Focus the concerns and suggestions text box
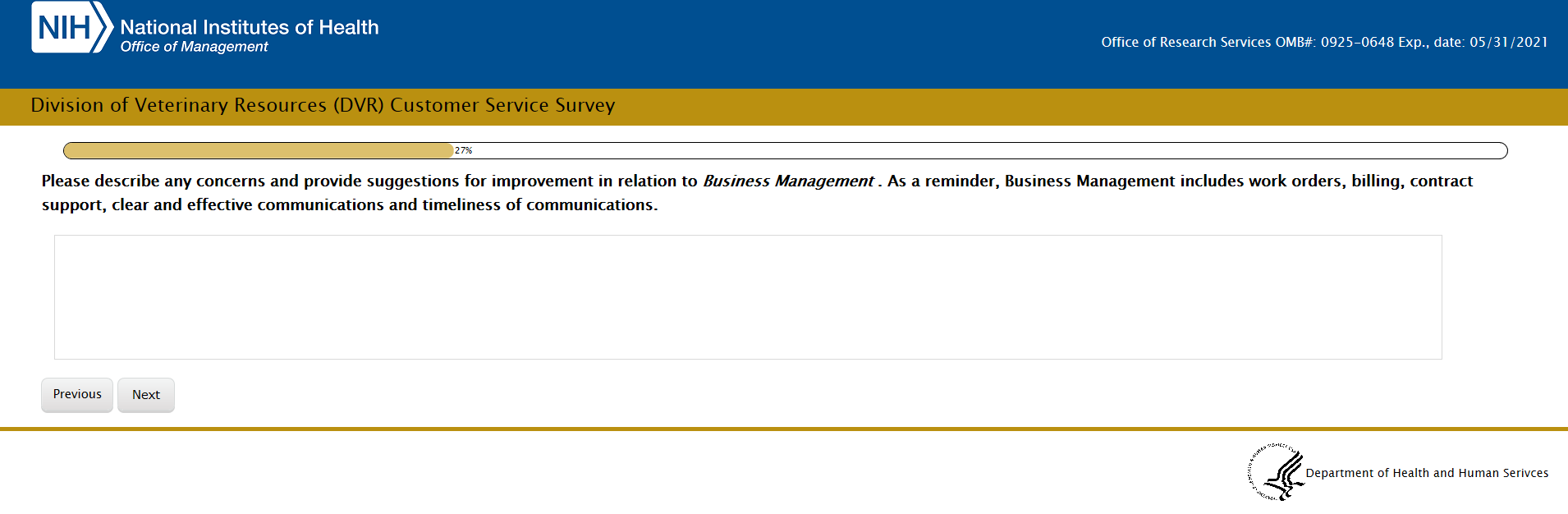1568x514 pixels. (748, 297)
